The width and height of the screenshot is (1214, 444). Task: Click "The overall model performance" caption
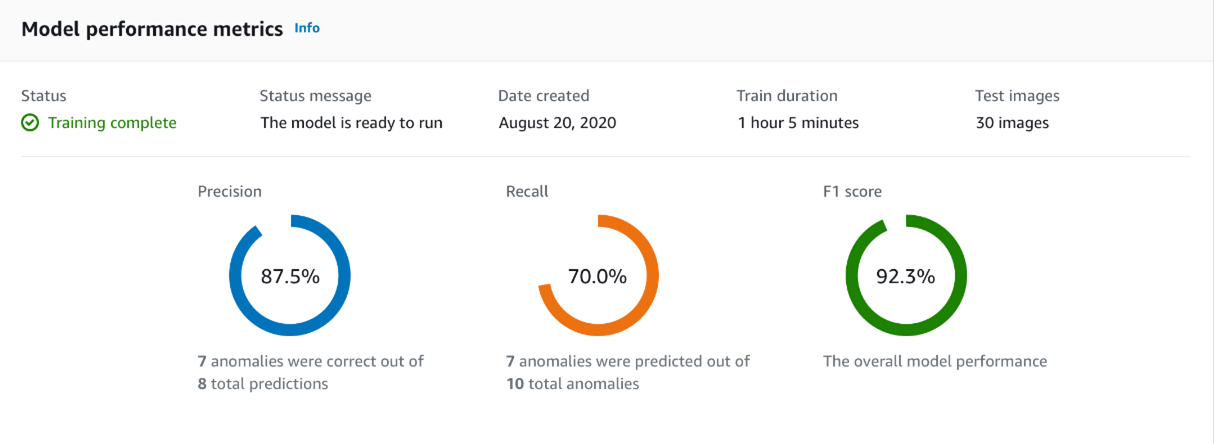(935, 361)
